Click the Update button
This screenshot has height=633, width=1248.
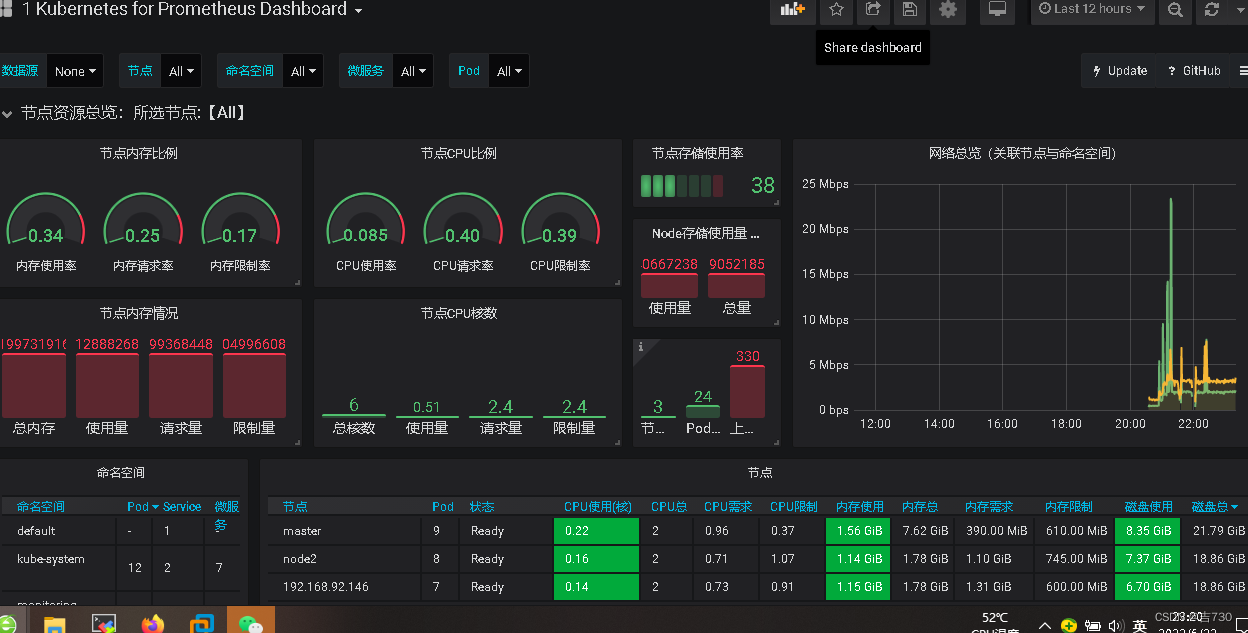(1119, 71)
